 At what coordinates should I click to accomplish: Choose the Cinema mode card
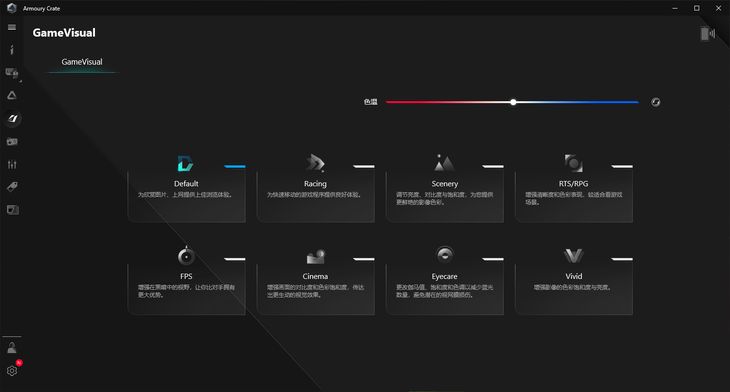(316, 280)
